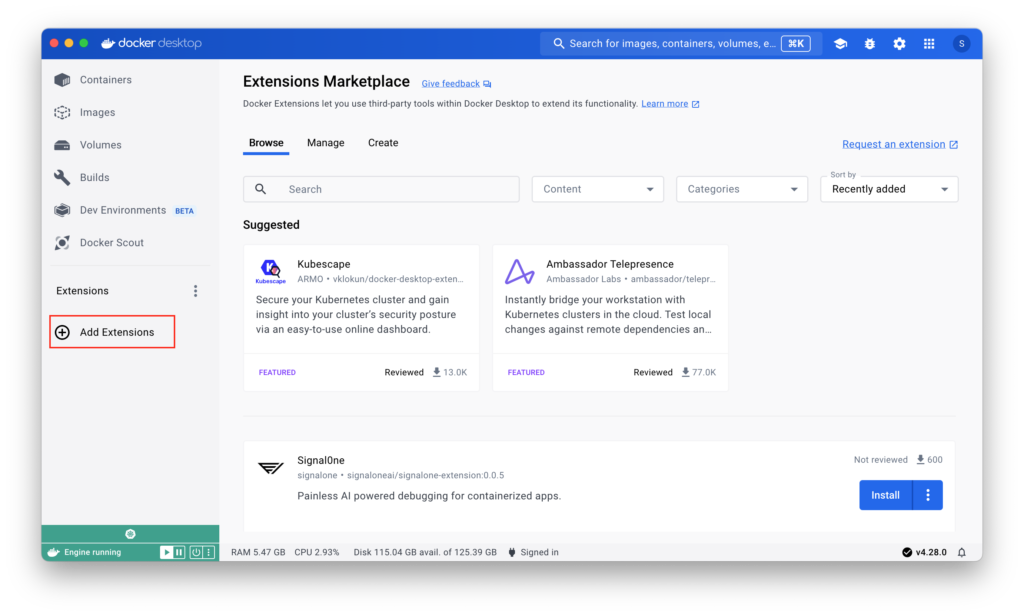
Task: Open the apps grid icon in header
Action: (929, 44)
